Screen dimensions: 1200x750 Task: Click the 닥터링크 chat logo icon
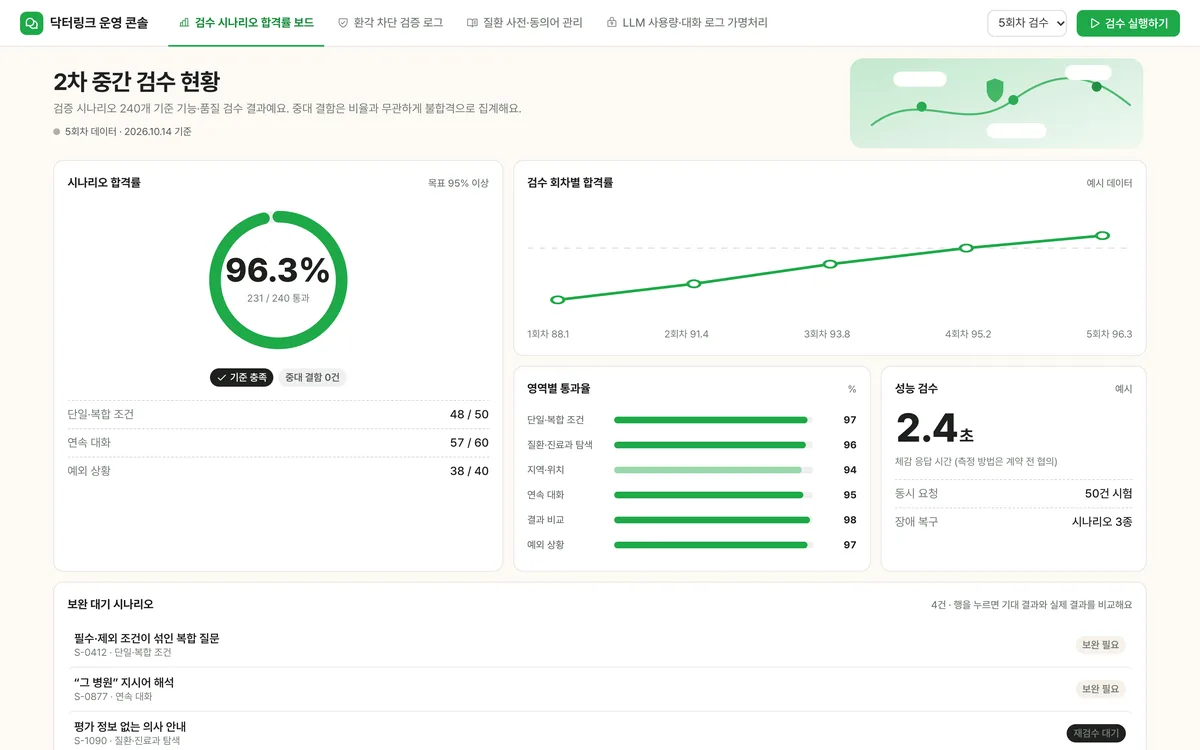tap(32, 23)
